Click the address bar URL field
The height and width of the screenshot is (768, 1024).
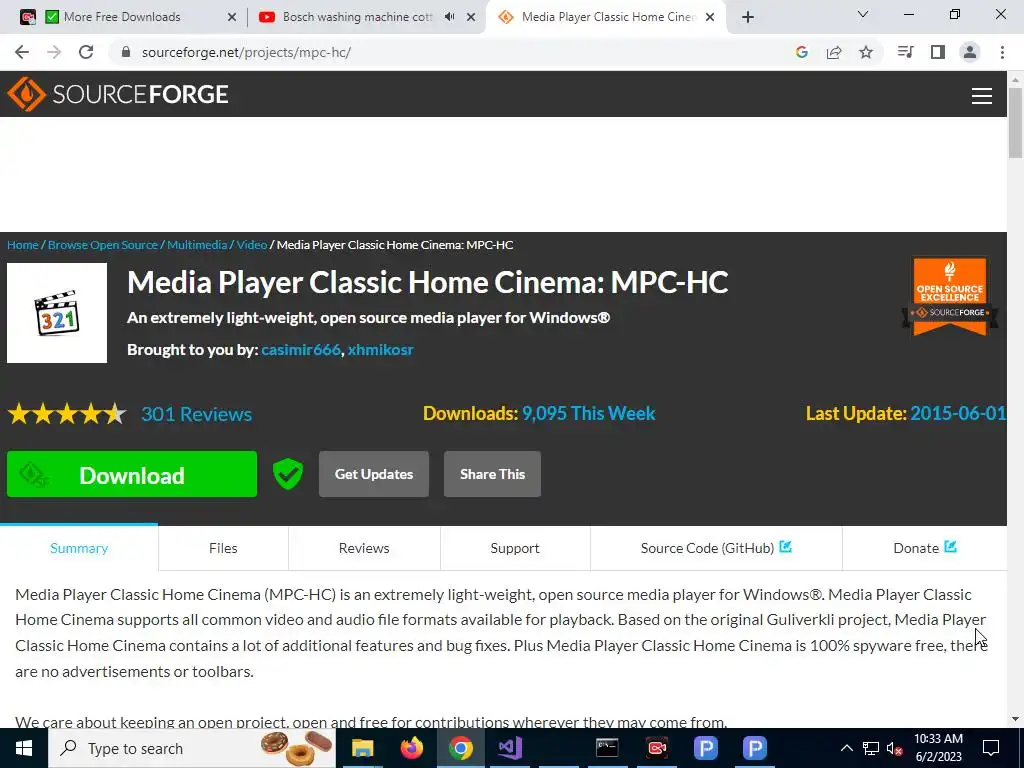[x=451, y=52]
